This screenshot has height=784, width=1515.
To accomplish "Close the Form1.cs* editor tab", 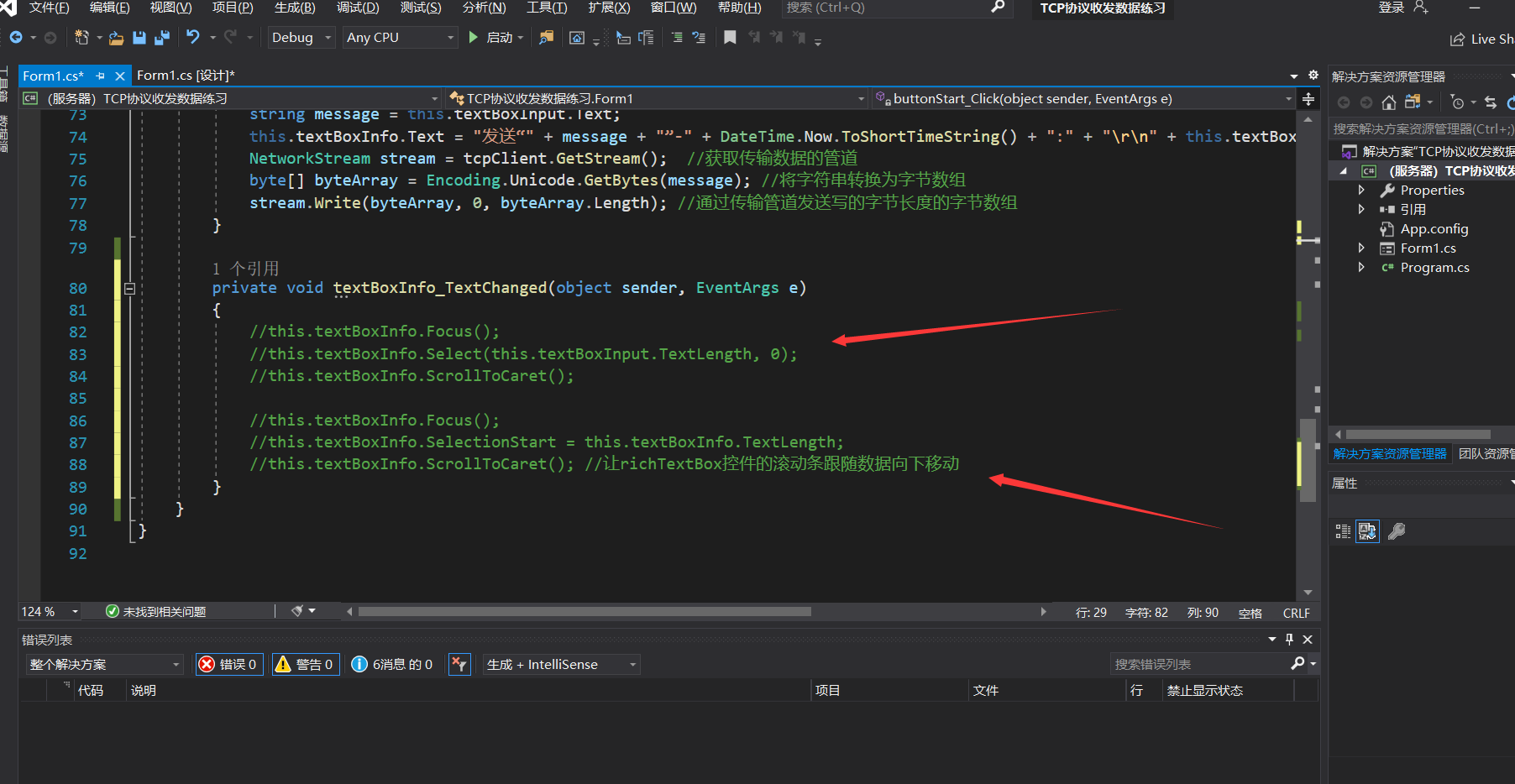I will pos(119,76).
